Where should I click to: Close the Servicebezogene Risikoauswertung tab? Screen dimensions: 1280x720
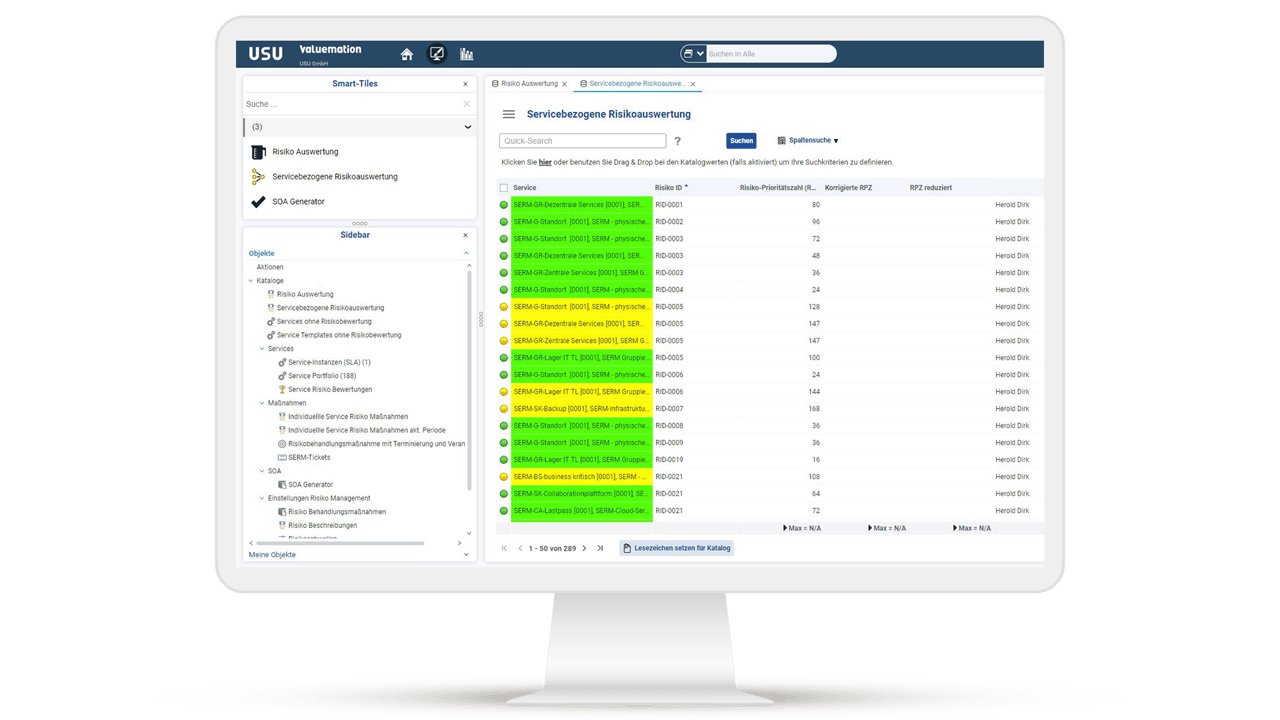[x=693, y=84]
